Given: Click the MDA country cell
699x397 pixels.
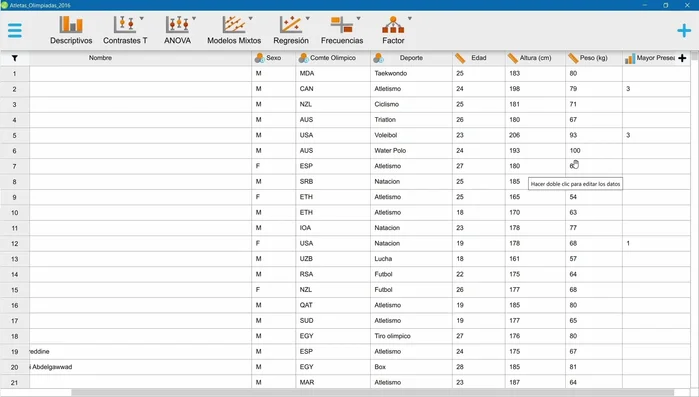Looking at the screenshot, I should (x=333, y=74).
